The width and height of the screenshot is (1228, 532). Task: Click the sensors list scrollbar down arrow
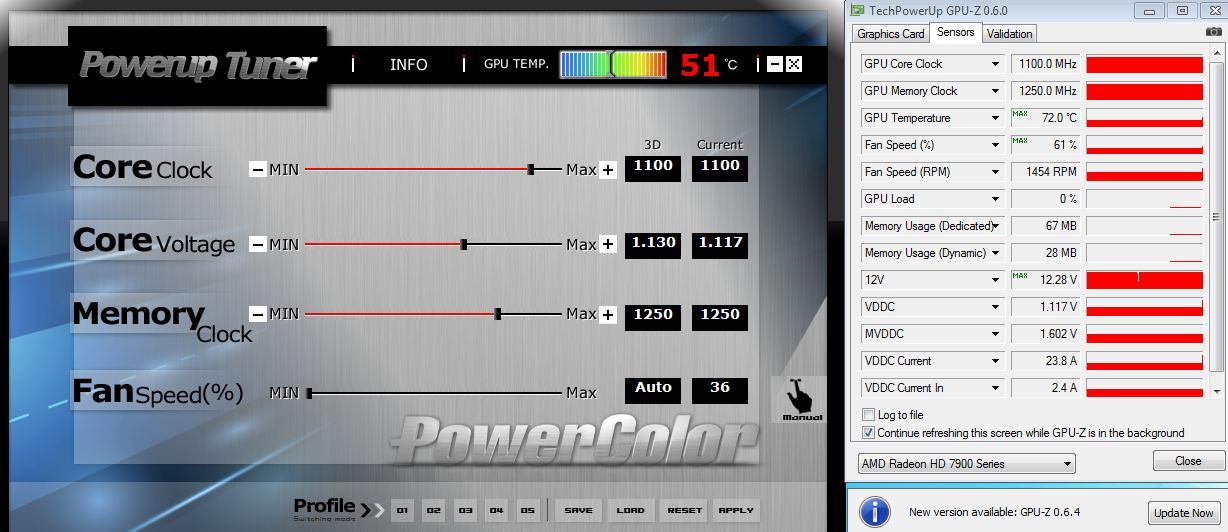(1217, 391)
